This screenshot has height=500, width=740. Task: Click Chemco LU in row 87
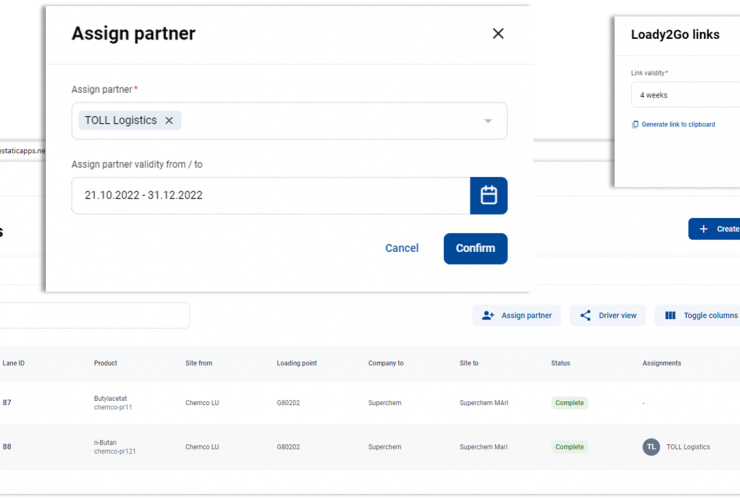(x=202, y=403)
